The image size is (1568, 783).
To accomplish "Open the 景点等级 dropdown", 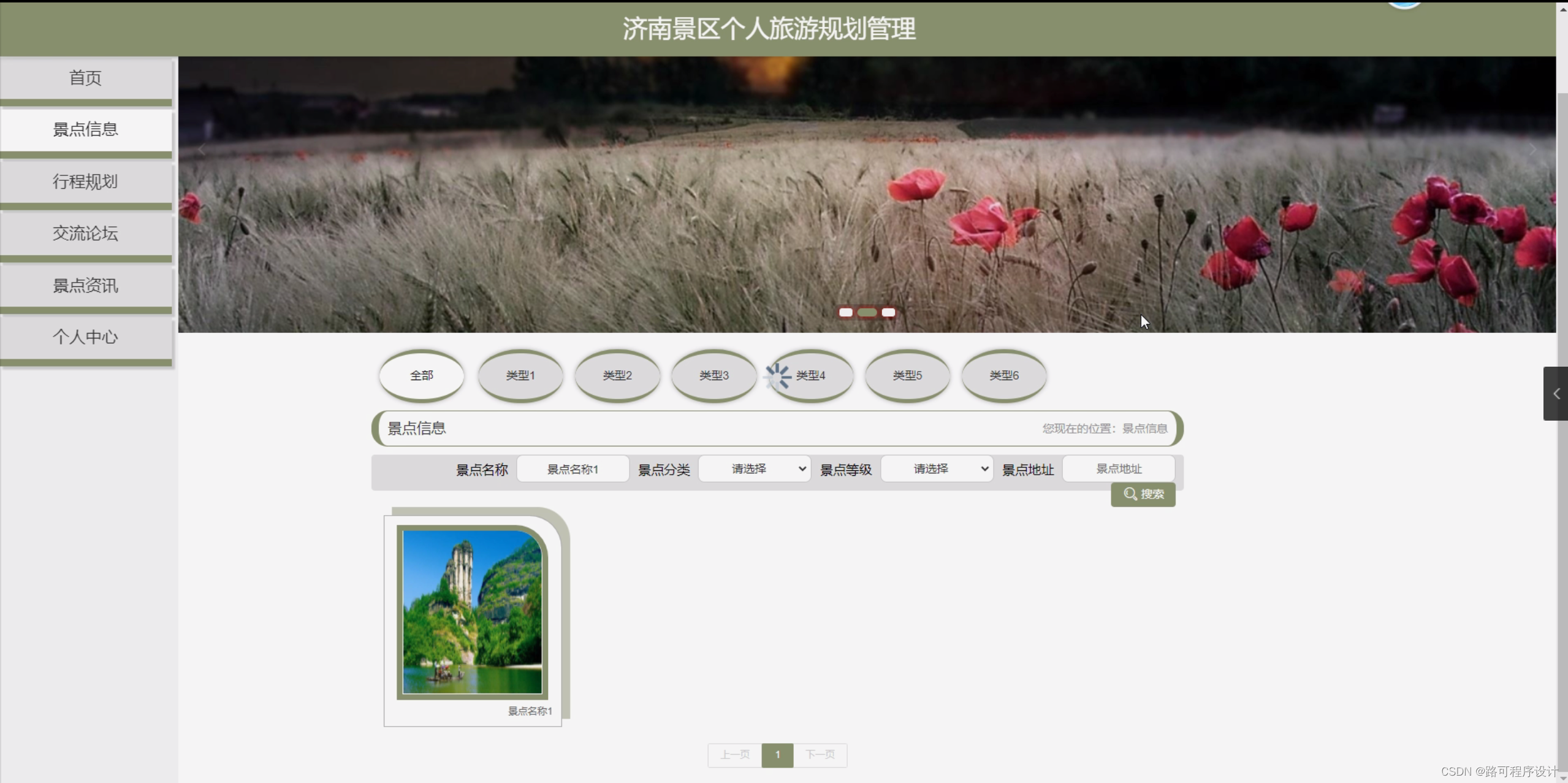I will coord(936,469).
